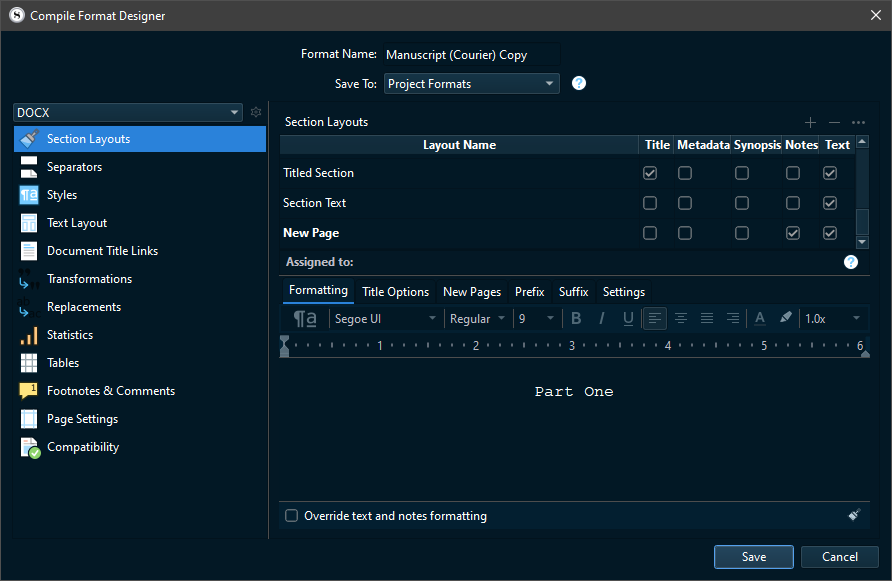Screen dimensions: 892x581
Task: Click the gear icon beside DOCX dropdown
Action: tap(256, 112)
